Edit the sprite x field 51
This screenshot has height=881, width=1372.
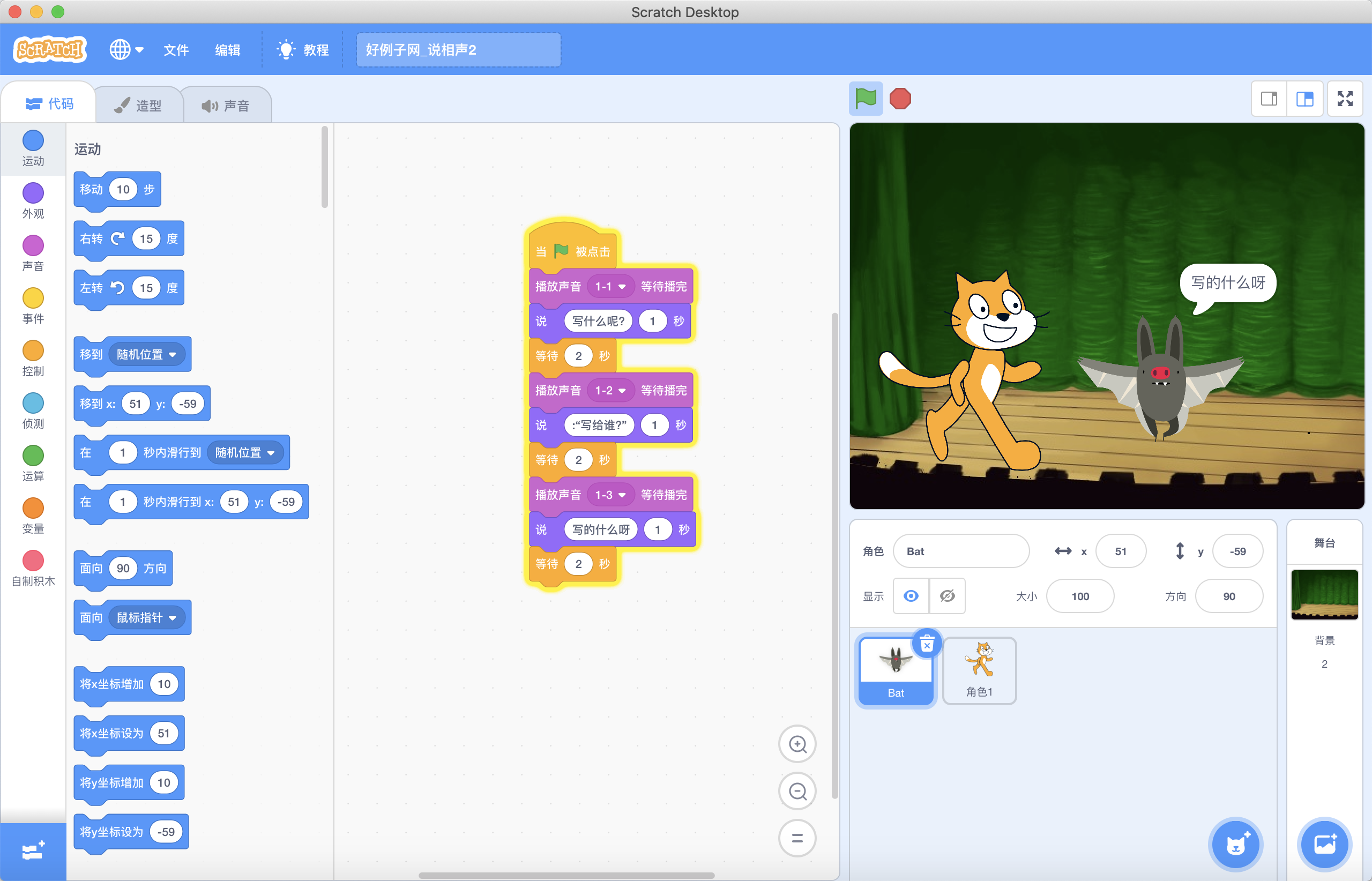click(1121, 551)
